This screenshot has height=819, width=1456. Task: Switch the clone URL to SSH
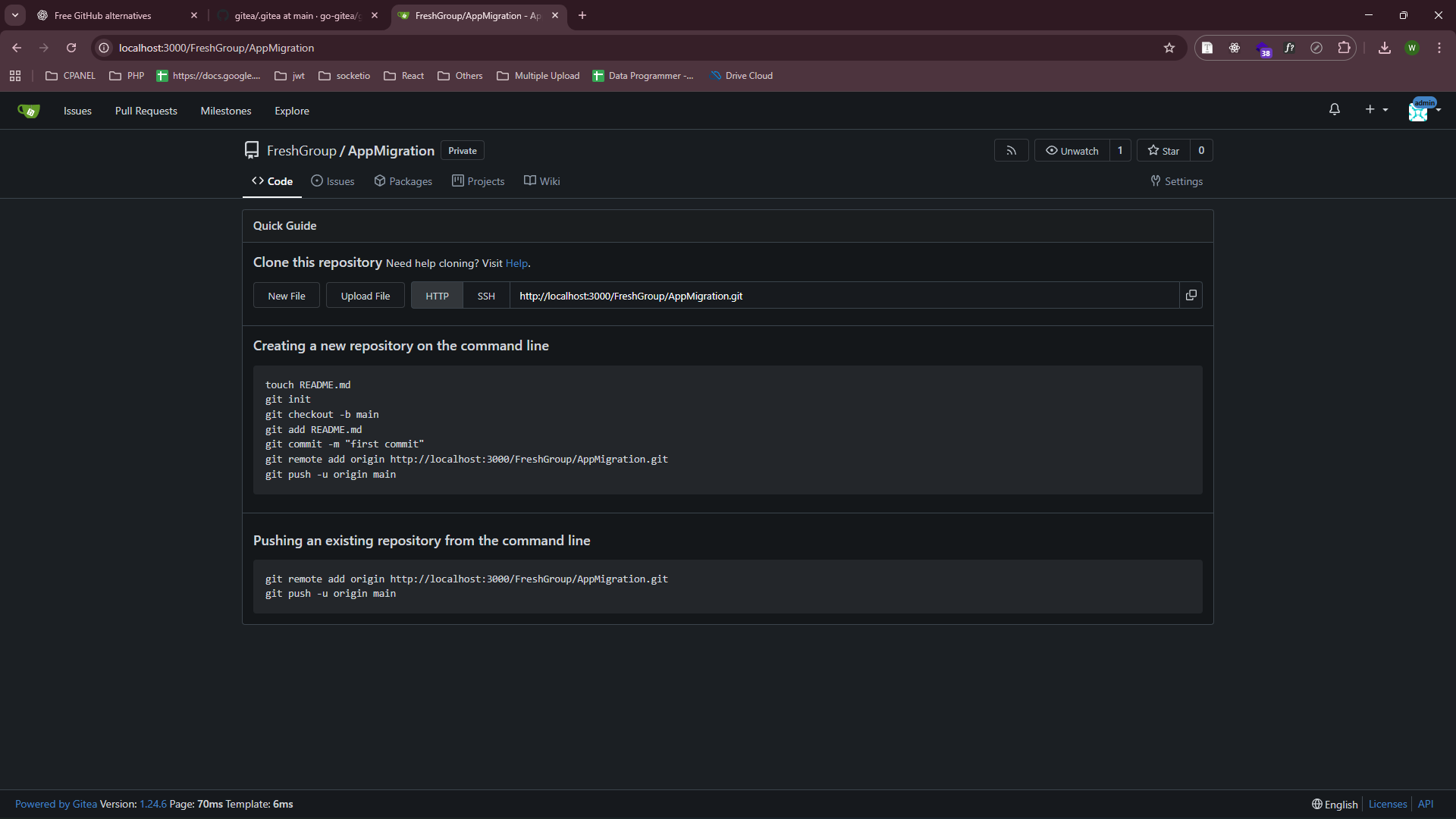point(486,296)
